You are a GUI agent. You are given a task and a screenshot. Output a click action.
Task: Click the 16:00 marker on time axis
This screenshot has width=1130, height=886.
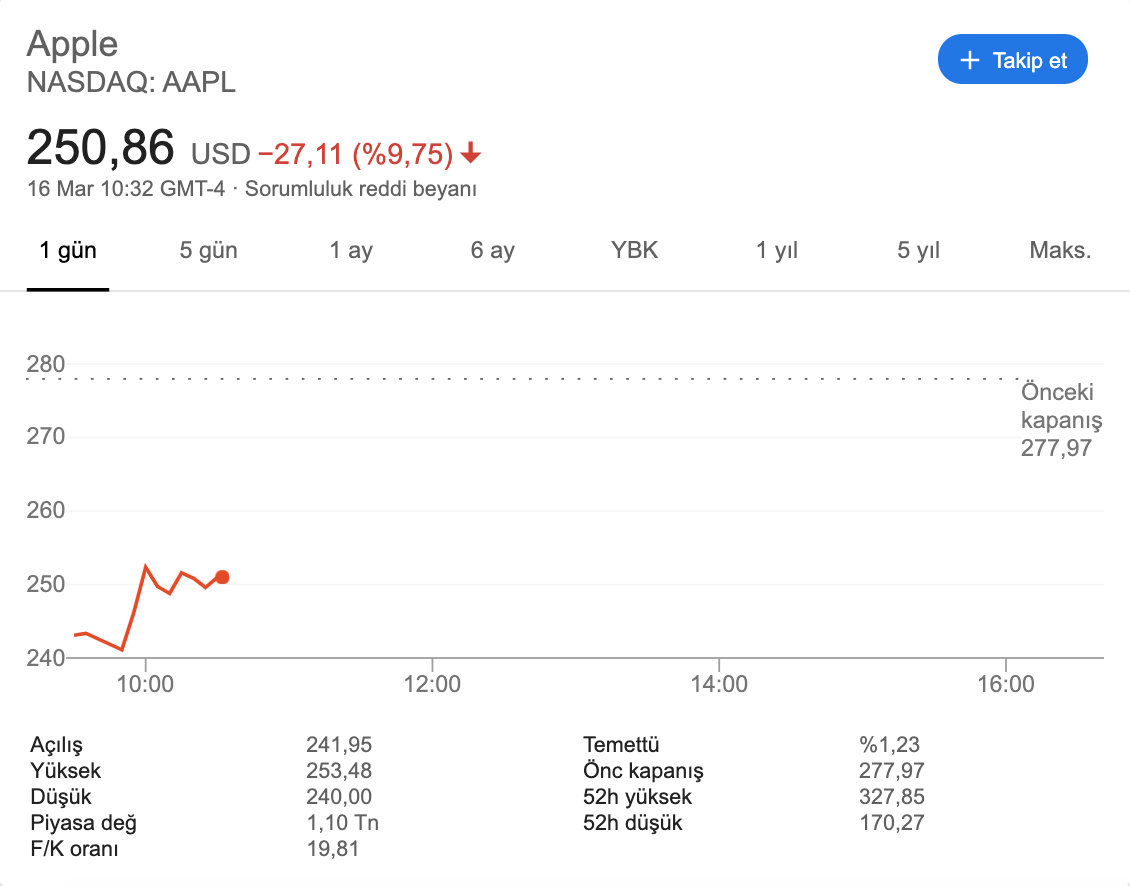point(1005,683)
